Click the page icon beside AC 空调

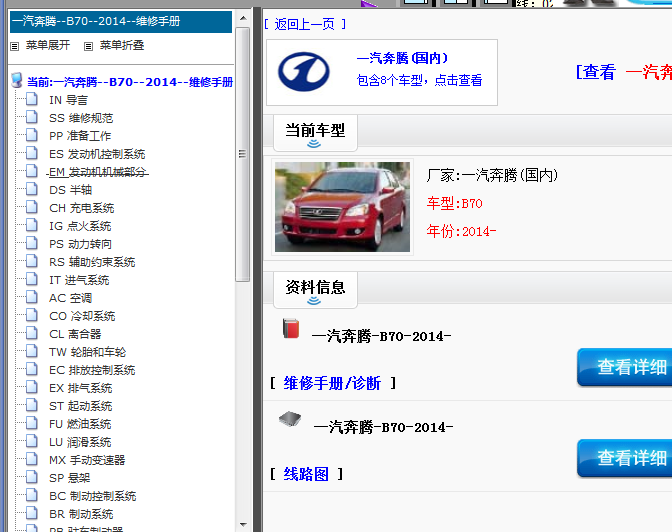[32, 297]
